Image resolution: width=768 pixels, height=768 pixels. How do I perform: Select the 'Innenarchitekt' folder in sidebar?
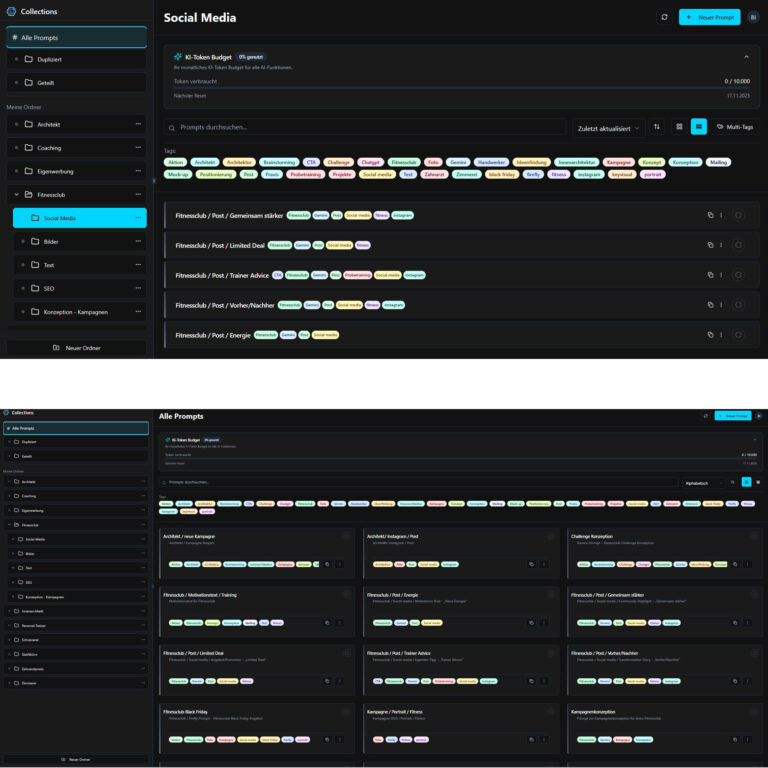pos(33,611)
